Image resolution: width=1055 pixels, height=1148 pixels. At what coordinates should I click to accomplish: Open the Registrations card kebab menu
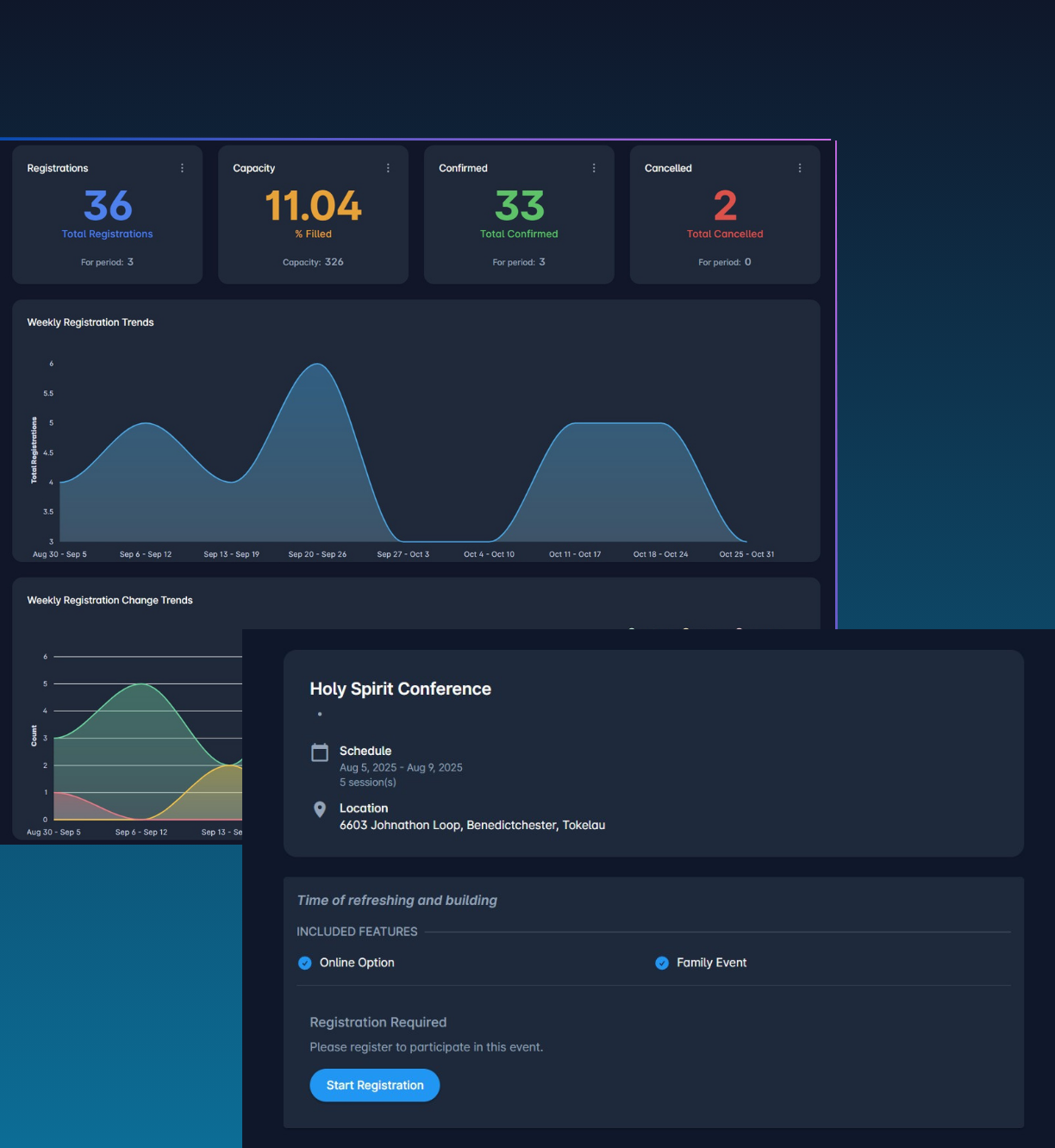[182, 168]
